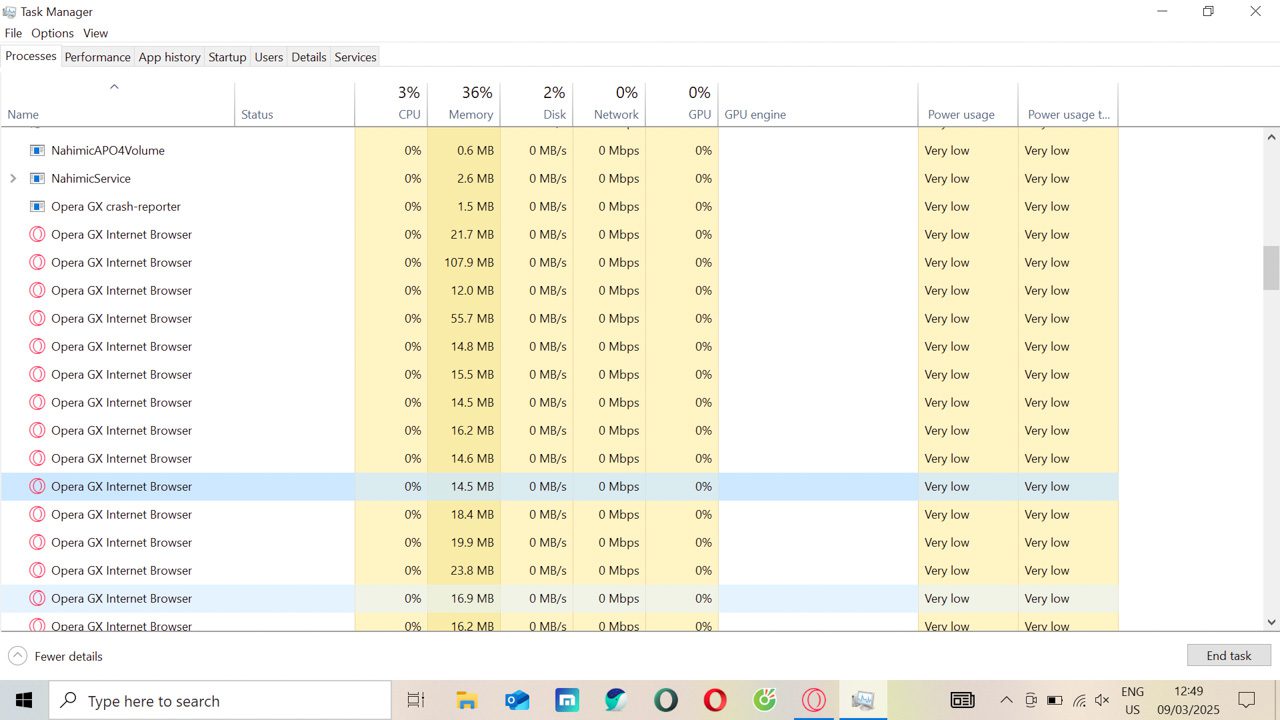
Task: Open the Options menu
Action: pyautogui.click(x=52, y=33)
